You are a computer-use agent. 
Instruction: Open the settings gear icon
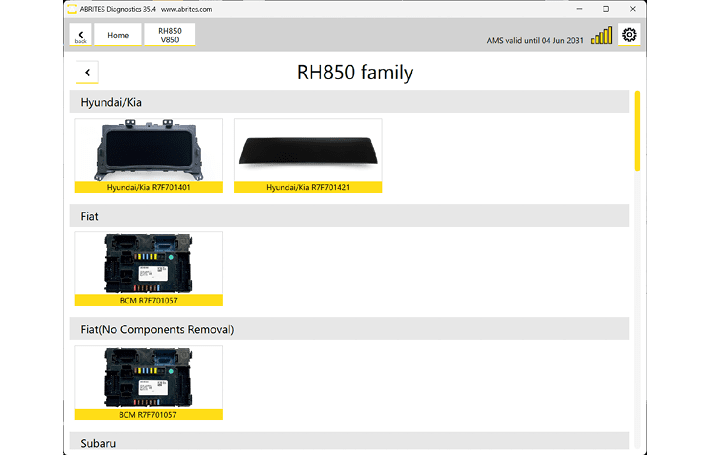(630, 35)
